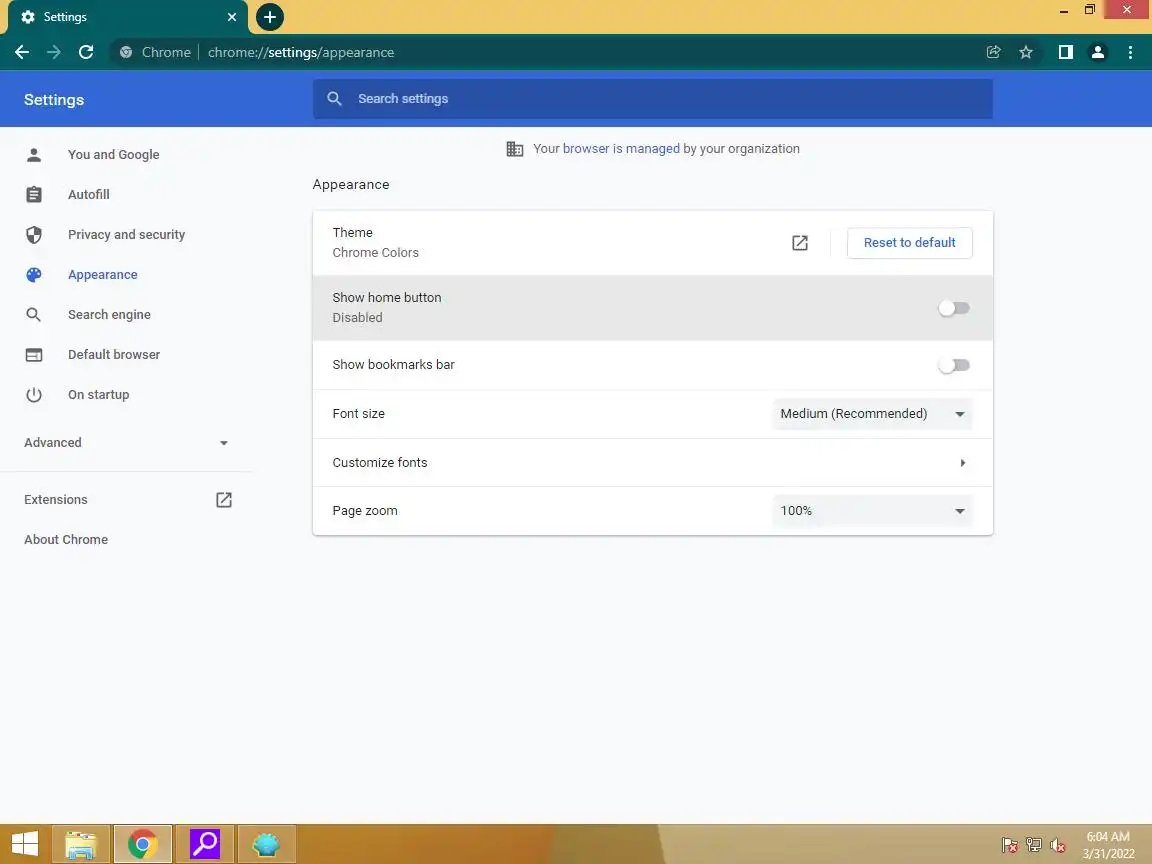Go to Privacy and security settings
Viewport: 1152px width, 864px height.
click(126, 234)
